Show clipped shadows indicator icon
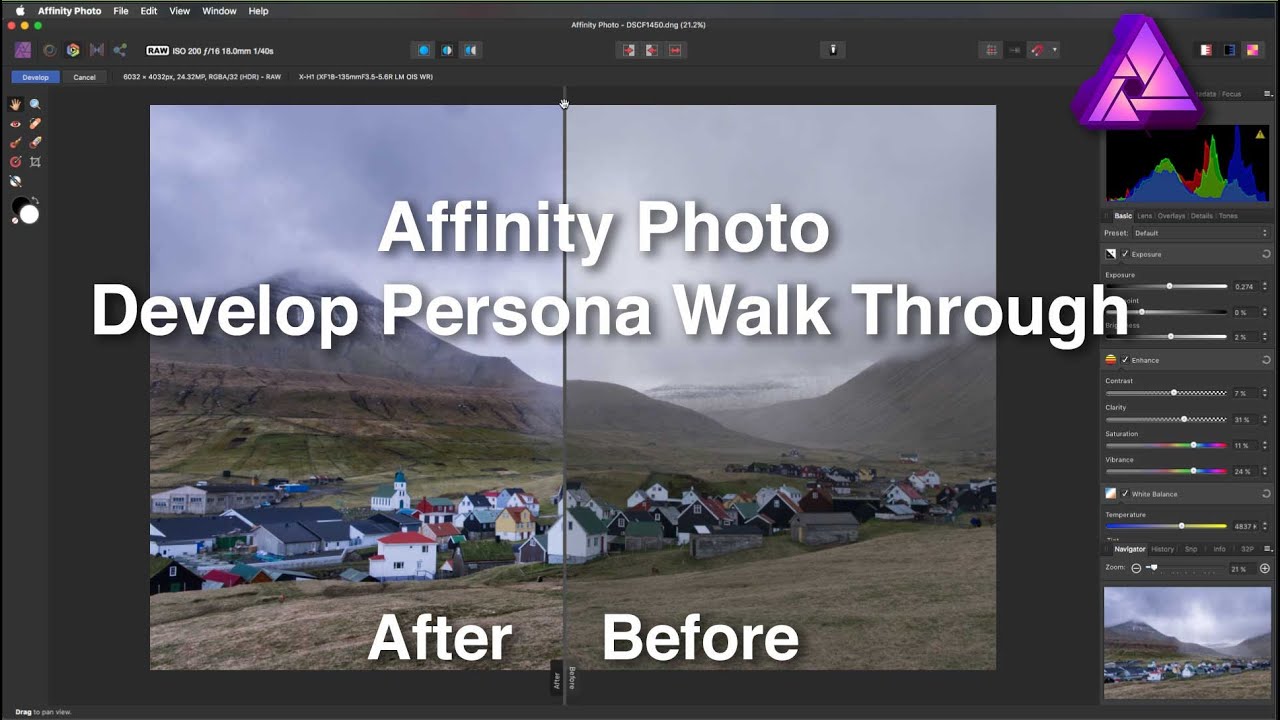Viewport: 1280px width, 720px height. coord(1229,50)
